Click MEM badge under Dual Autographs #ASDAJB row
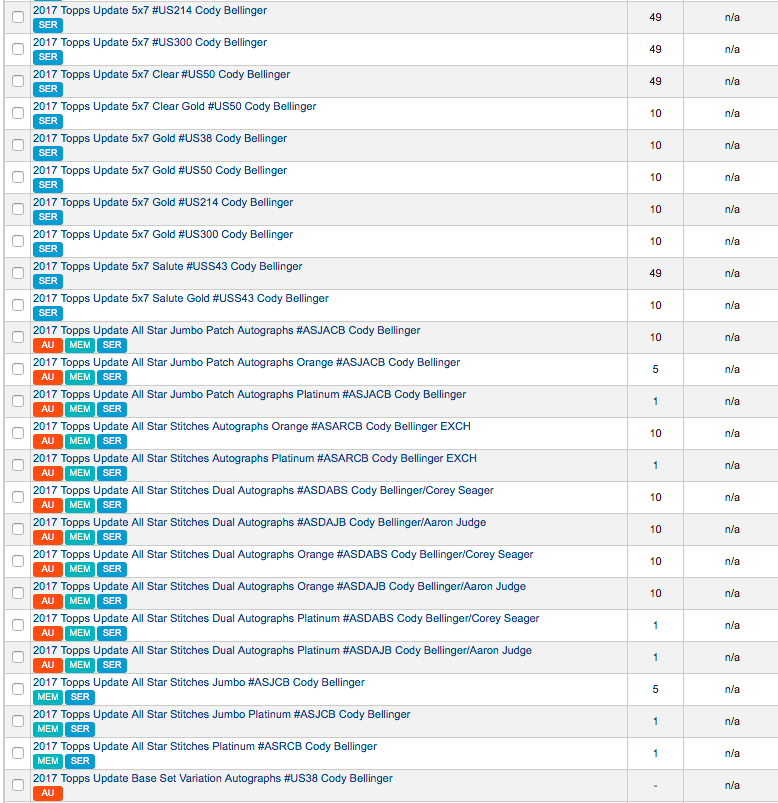Screen dimensions: 778x803 [x=80, y=537]
